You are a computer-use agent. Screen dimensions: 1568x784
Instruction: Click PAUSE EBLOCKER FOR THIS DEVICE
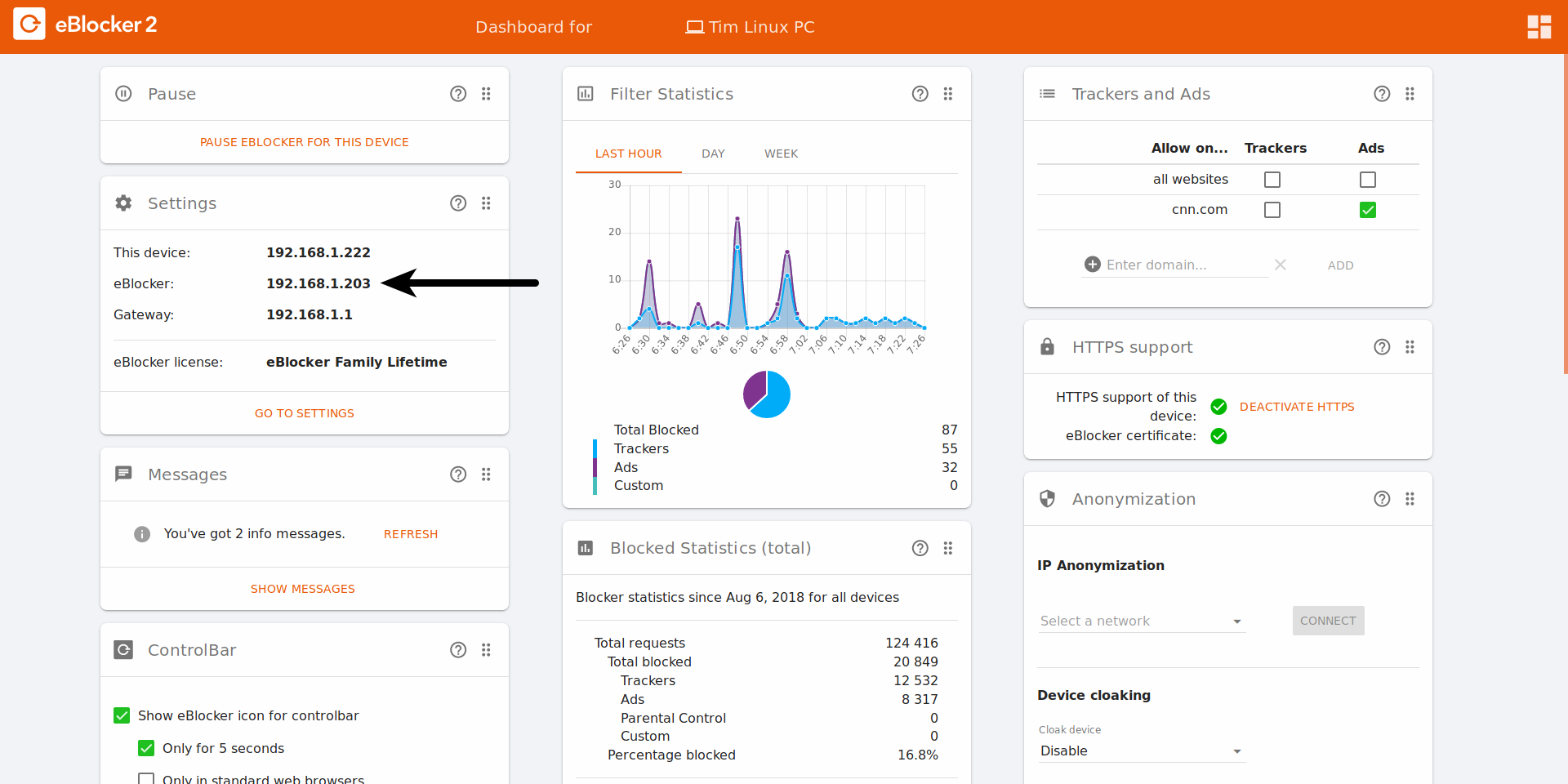tap(305, 142)
